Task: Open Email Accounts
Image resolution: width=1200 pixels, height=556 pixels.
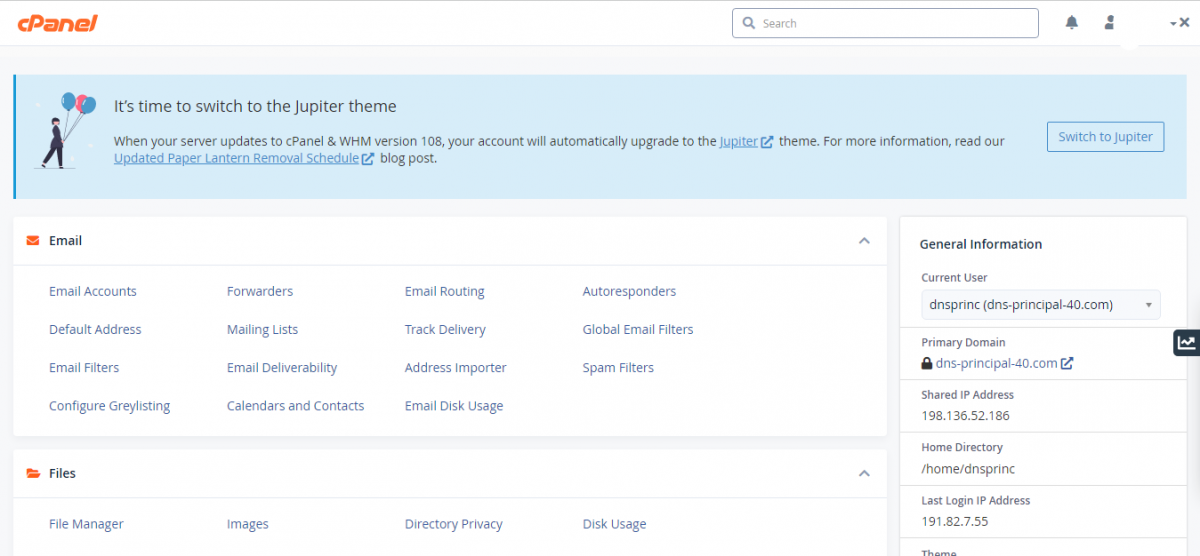Action: pos(93,292)
